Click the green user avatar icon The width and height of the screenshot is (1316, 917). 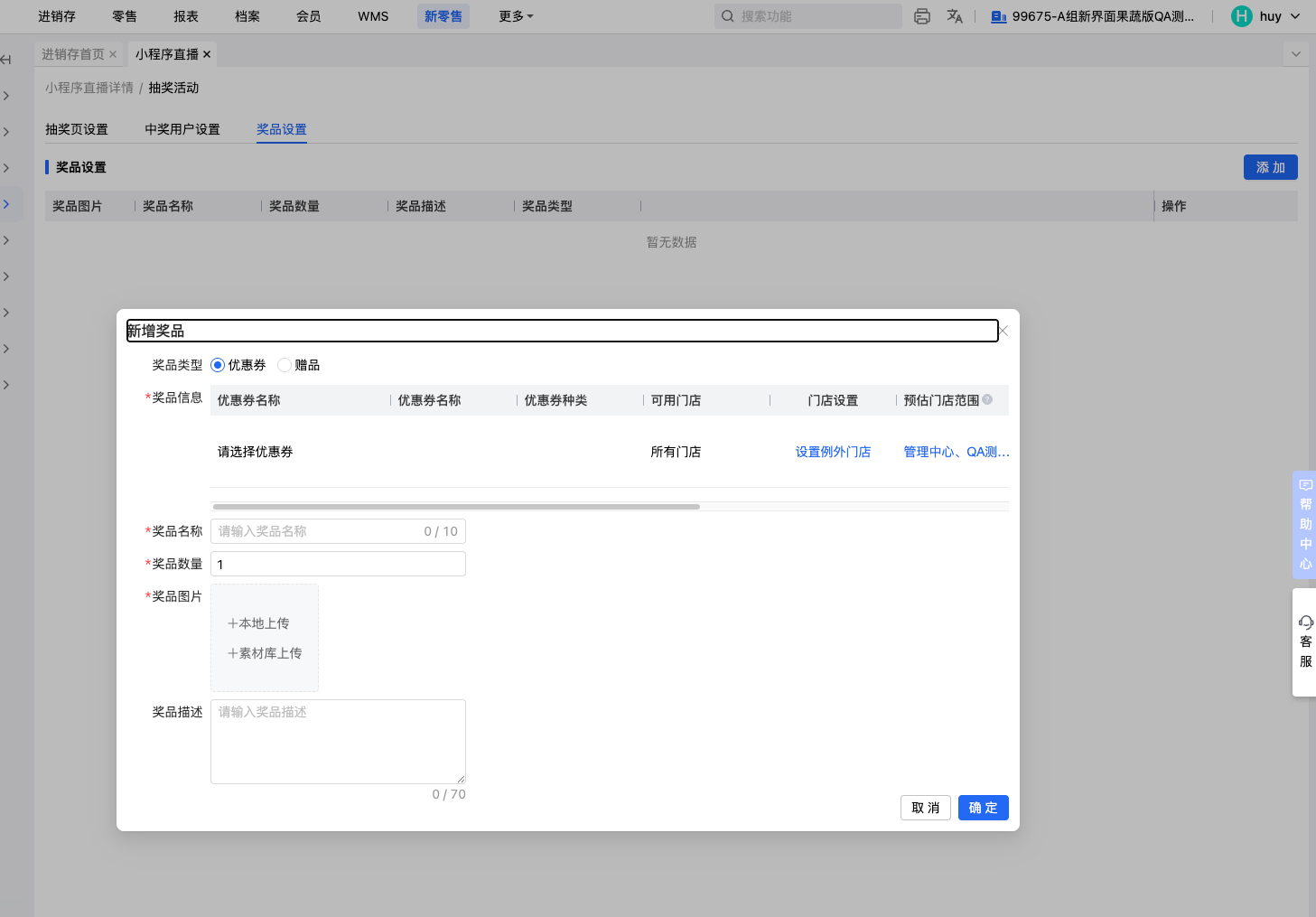pyautogui.click(x=1242, y=16)
